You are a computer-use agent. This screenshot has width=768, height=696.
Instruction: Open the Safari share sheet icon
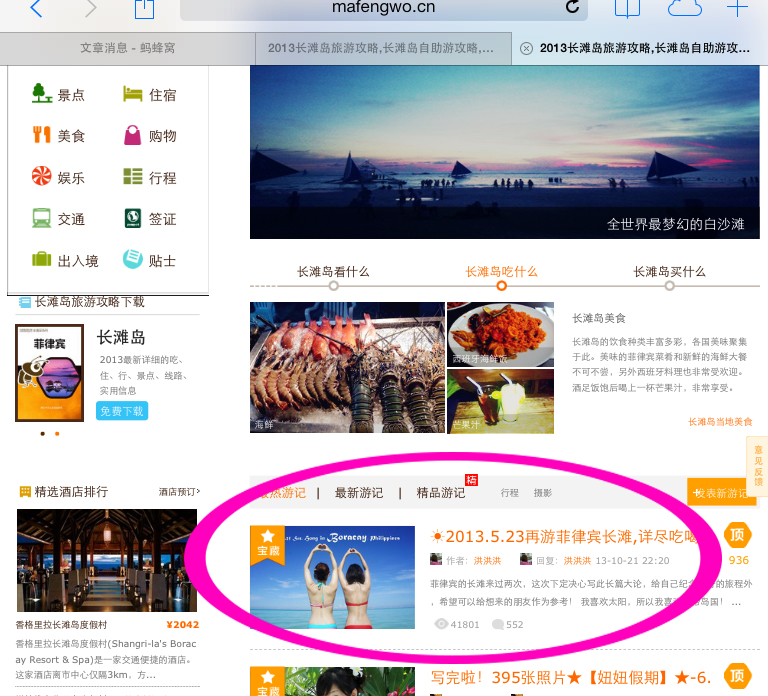[x=144, y=9]
